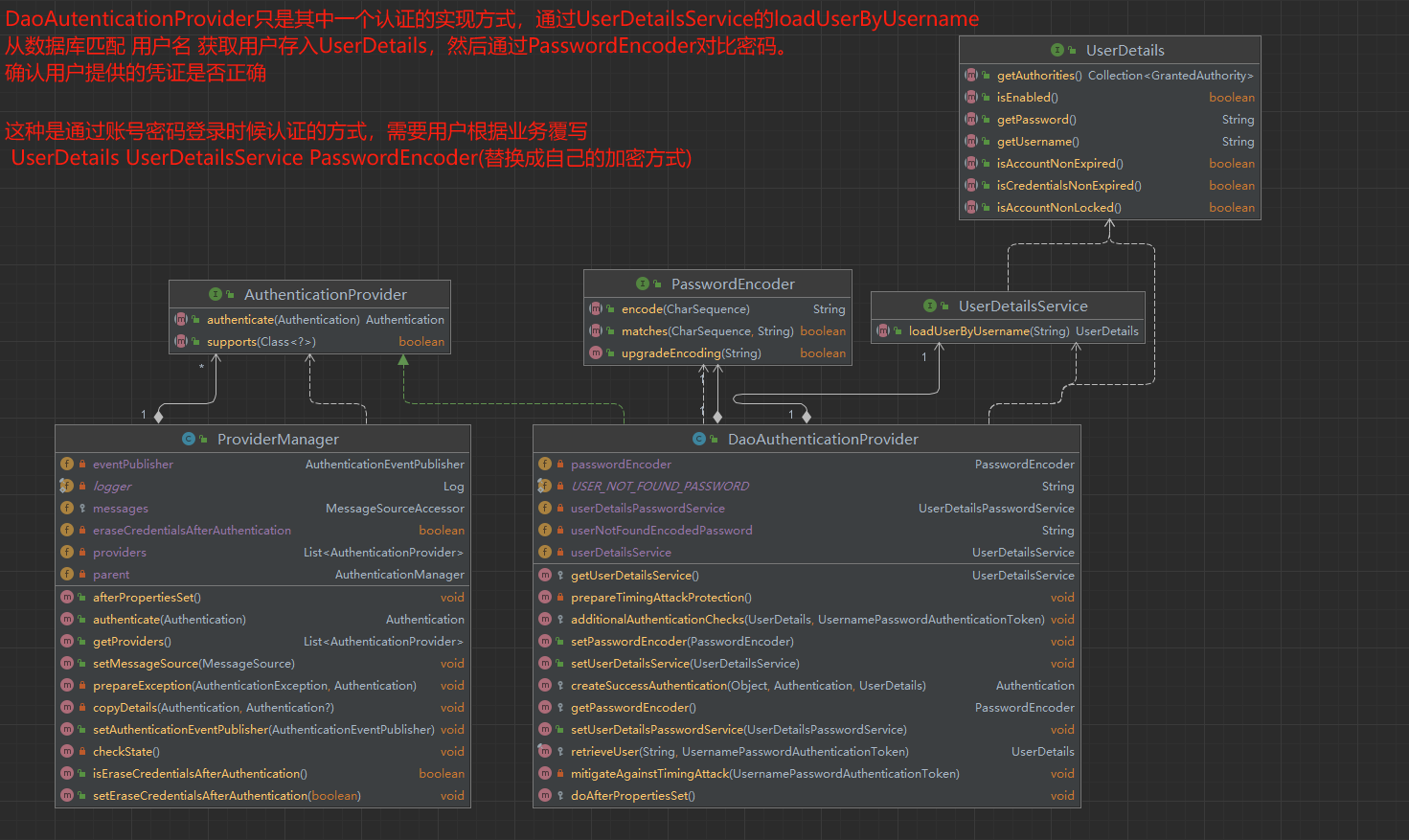Click field icon beside providers
This screenshot has width=1409, height=840.
67,552
